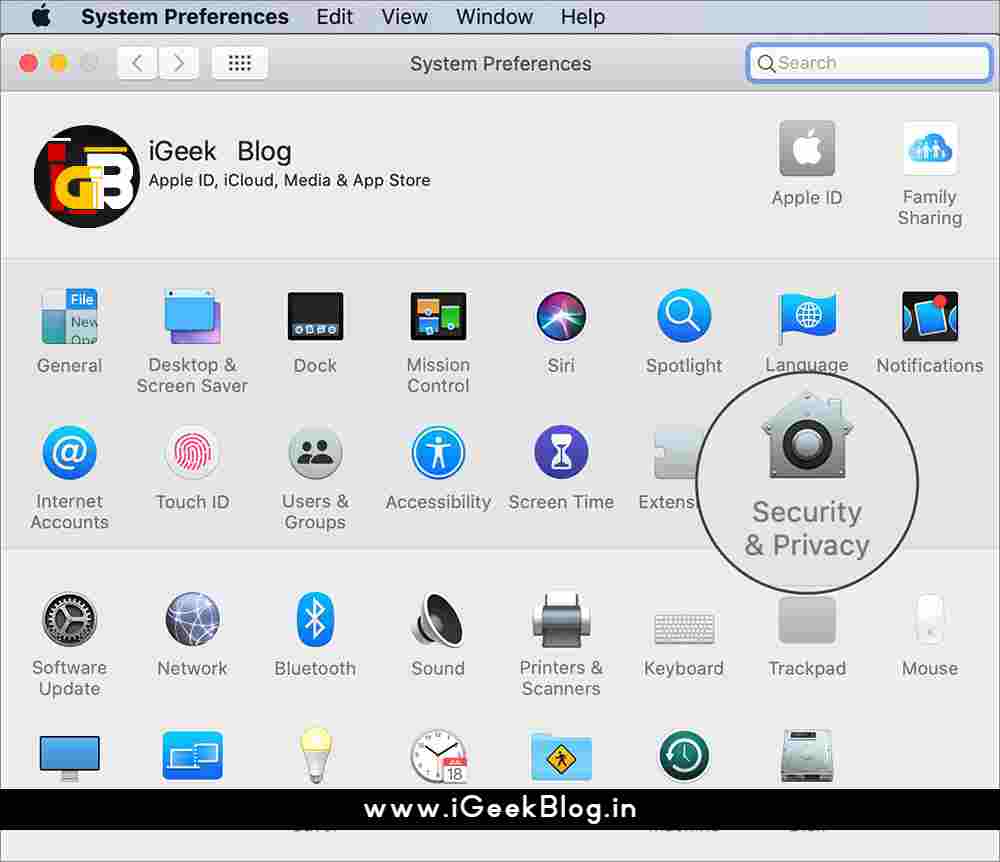
Task: Open the Energy Saver light bulb icon
Action: [x=315, y=756]
